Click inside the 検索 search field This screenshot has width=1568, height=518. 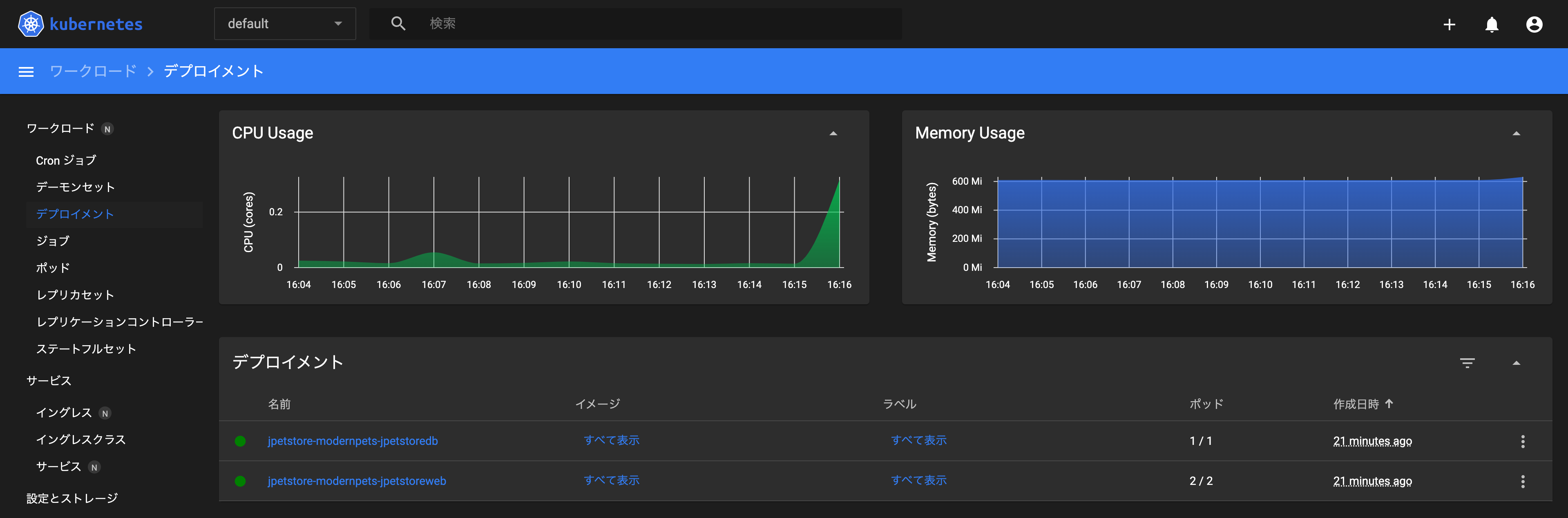click(x=548, y=23)
